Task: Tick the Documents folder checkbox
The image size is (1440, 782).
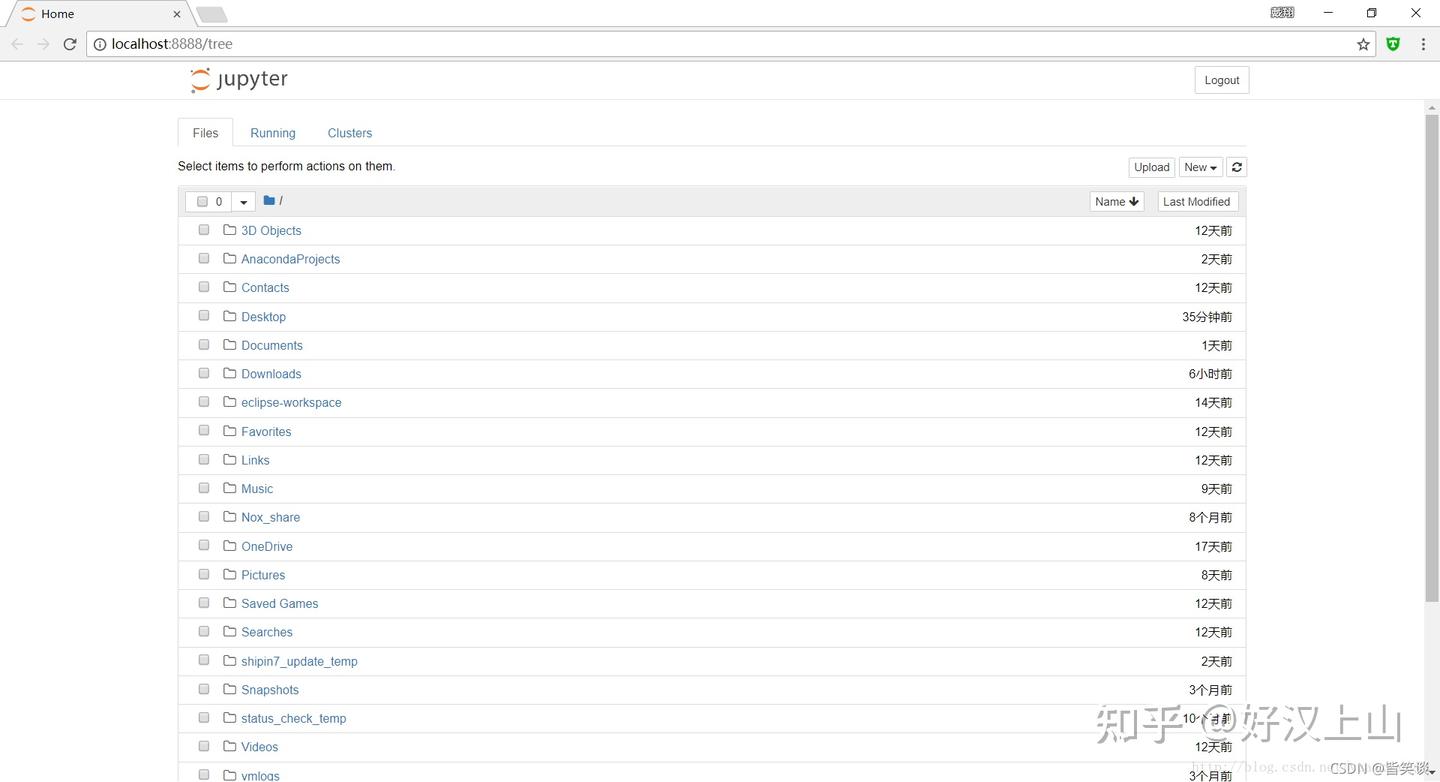Action: 204,345
